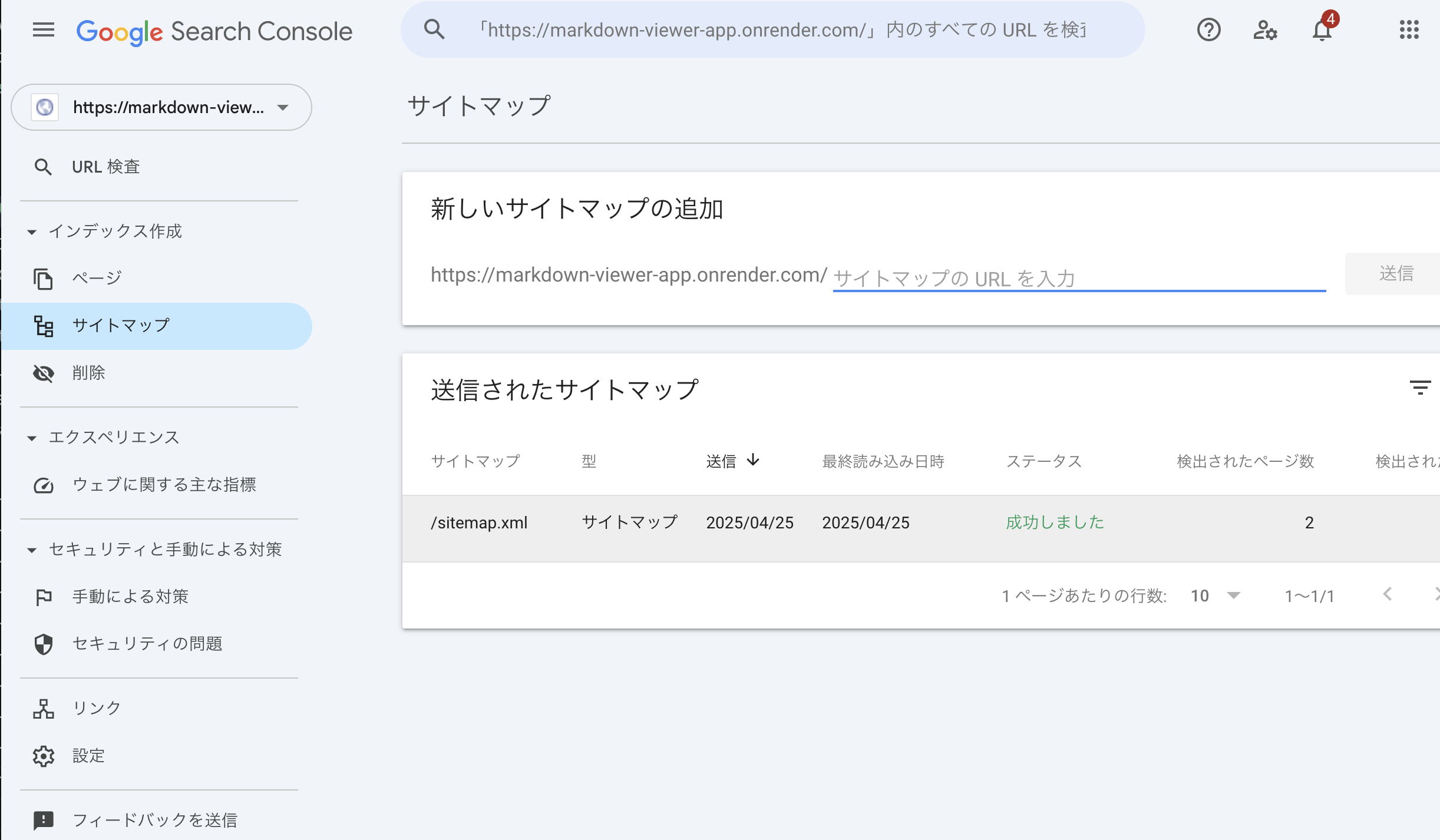
Task: Click the 検出されたページ数 column header
Action: [x=1246, y=461]
